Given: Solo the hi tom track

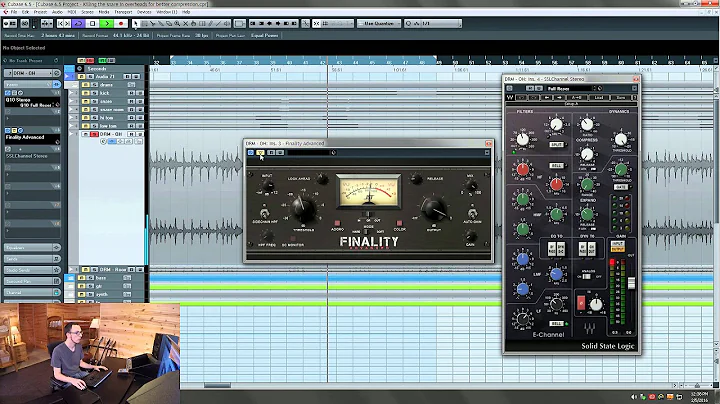Looking at the screenshot, I should pyautogui.click(x=94, y=118).
